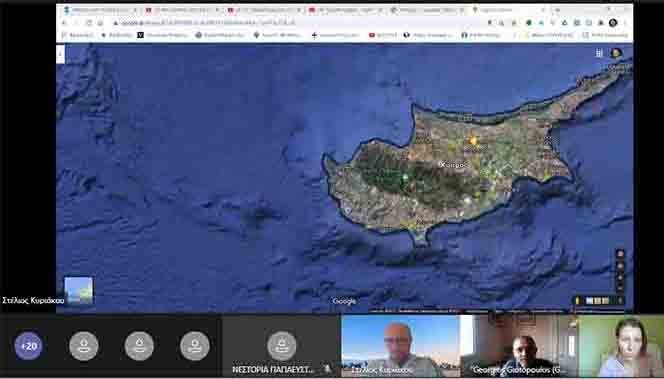Go back with the browser back arrow
The image size is (664, 379).
(65, 22)
